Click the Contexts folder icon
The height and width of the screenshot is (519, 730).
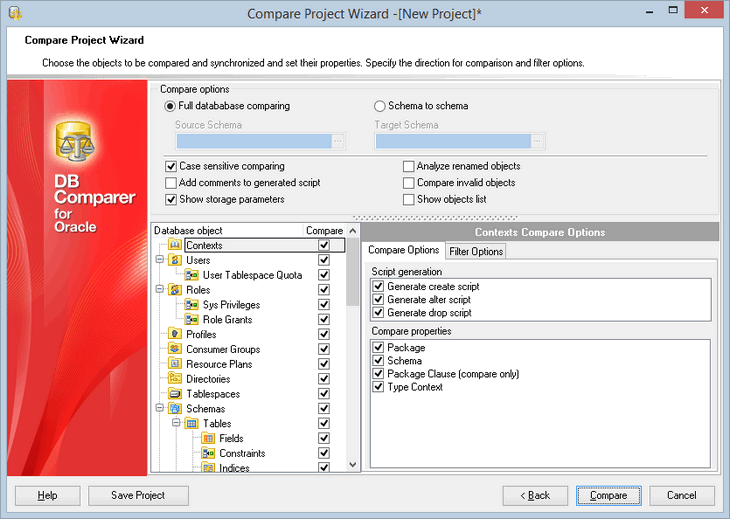click(x=175, y=245)
